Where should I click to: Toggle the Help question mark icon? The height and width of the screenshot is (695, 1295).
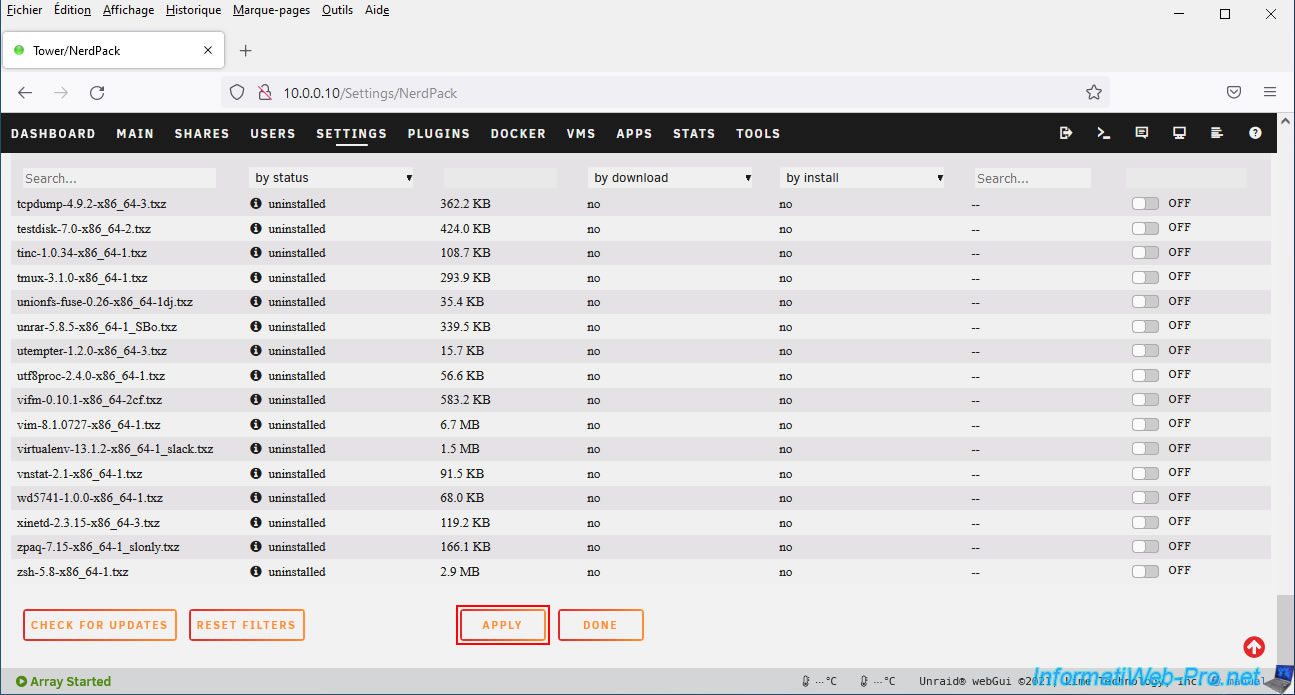click(x=1255, y=133)
